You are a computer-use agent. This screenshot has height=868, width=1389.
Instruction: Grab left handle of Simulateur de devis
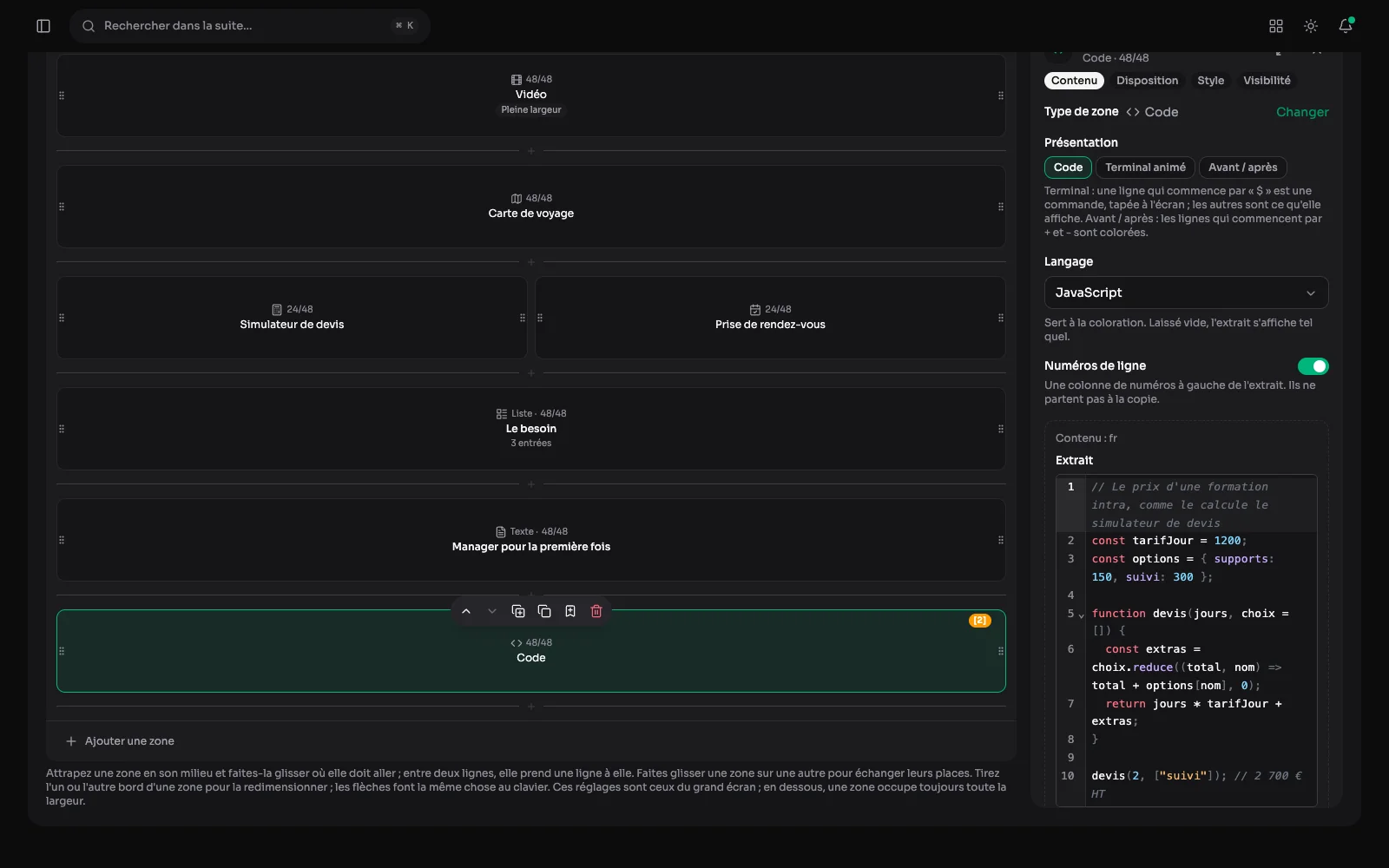[62, 318]
